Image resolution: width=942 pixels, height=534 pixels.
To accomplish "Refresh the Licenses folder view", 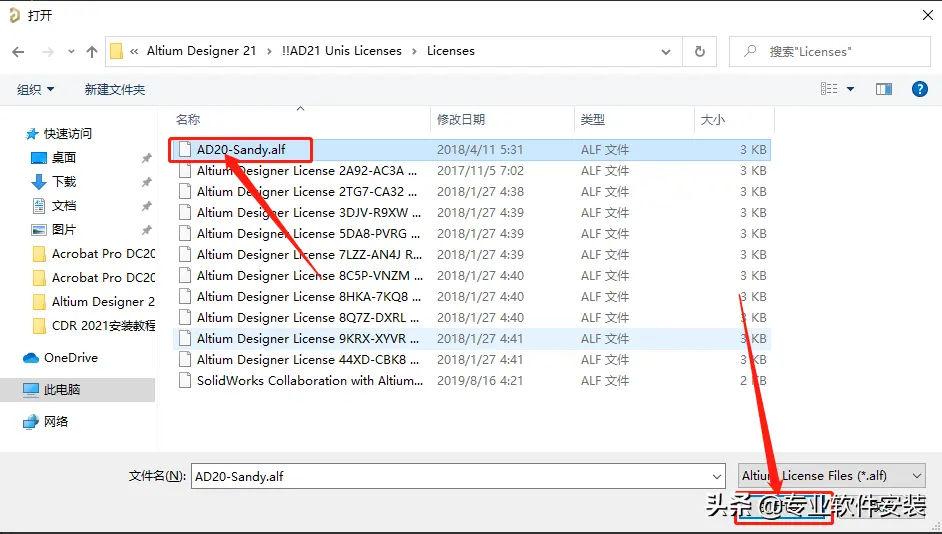I will pos(700,52).
